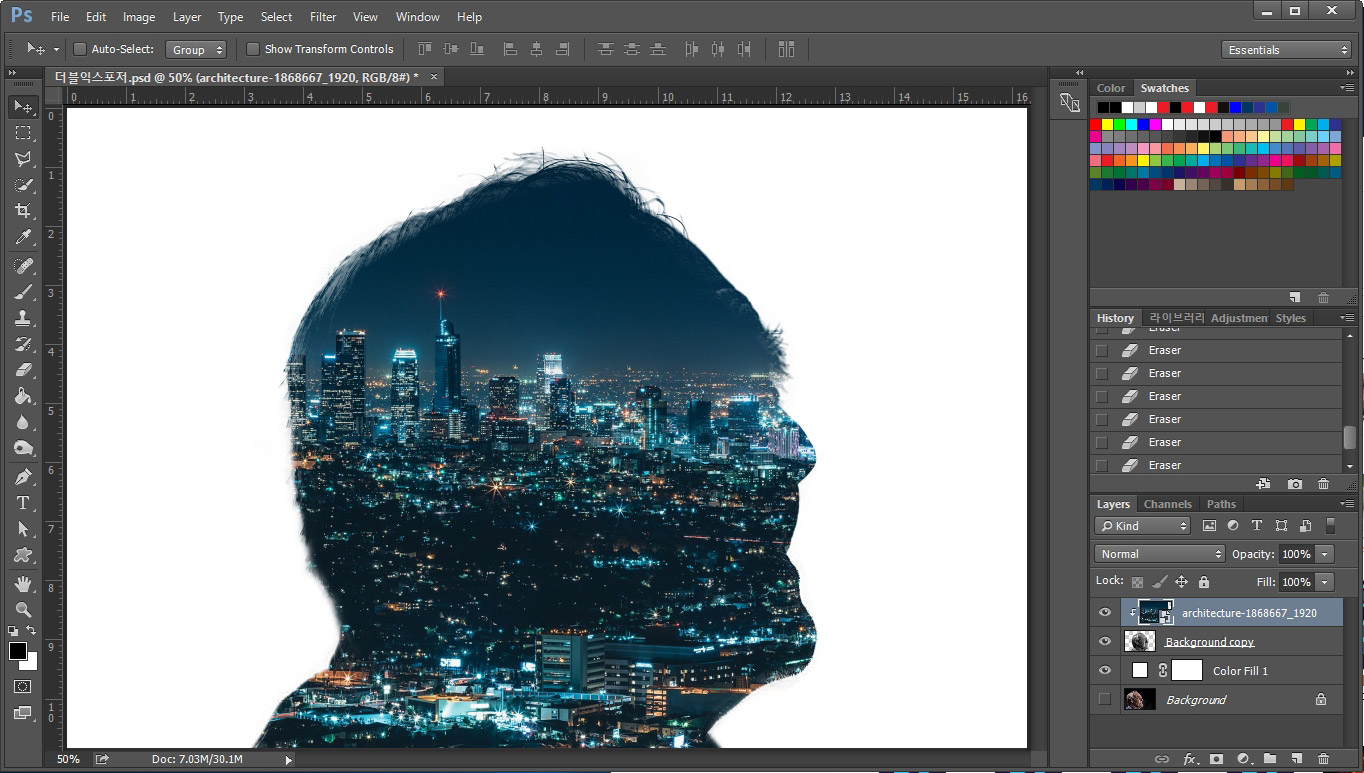Click Create new layer icon in Layers panel
1364x773 pixels.
coord(1297,759)
